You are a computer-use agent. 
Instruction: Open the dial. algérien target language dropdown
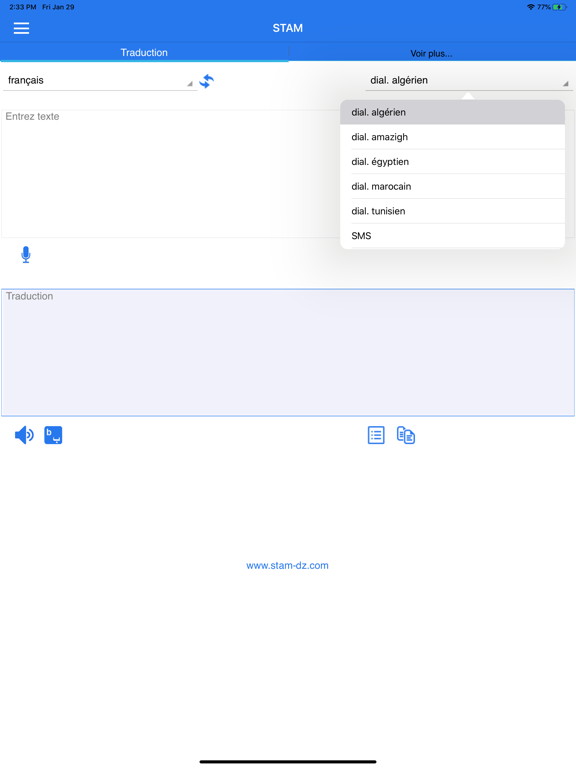469,80
